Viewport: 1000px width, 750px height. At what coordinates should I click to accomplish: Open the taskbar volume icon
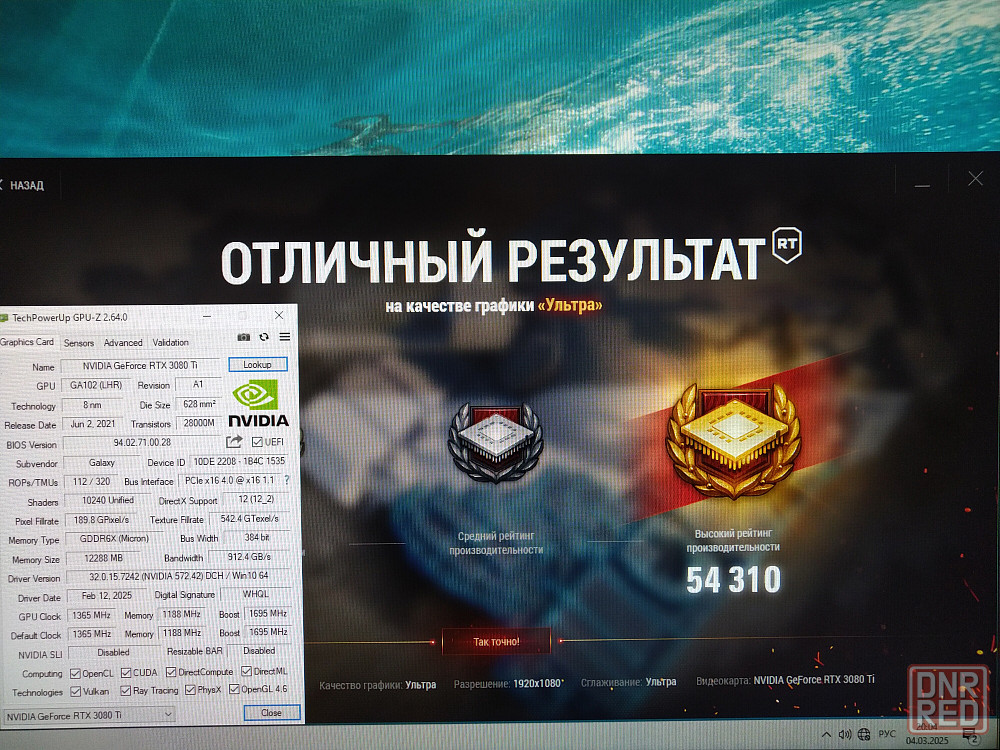tap(845, 735)
